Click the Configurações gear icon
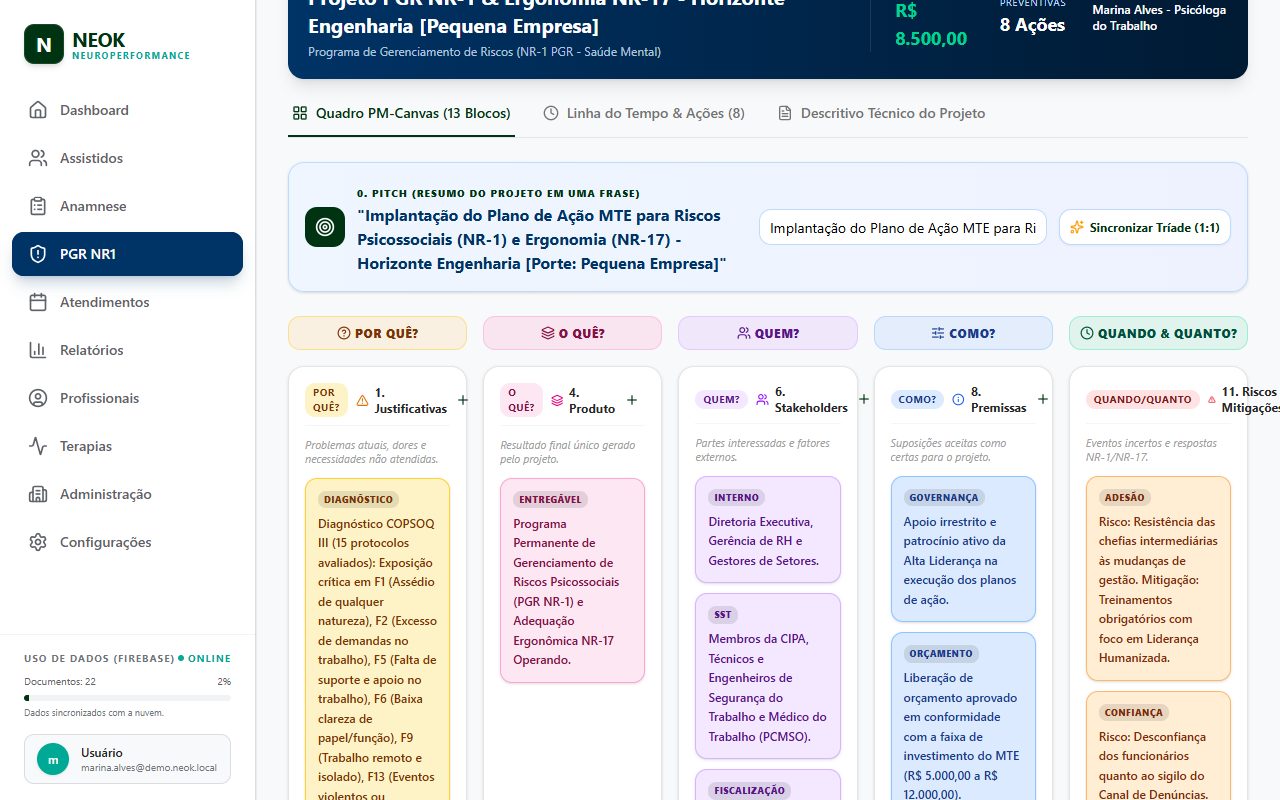The height and width of the screenshot is (800, 1280). point(38,542)
